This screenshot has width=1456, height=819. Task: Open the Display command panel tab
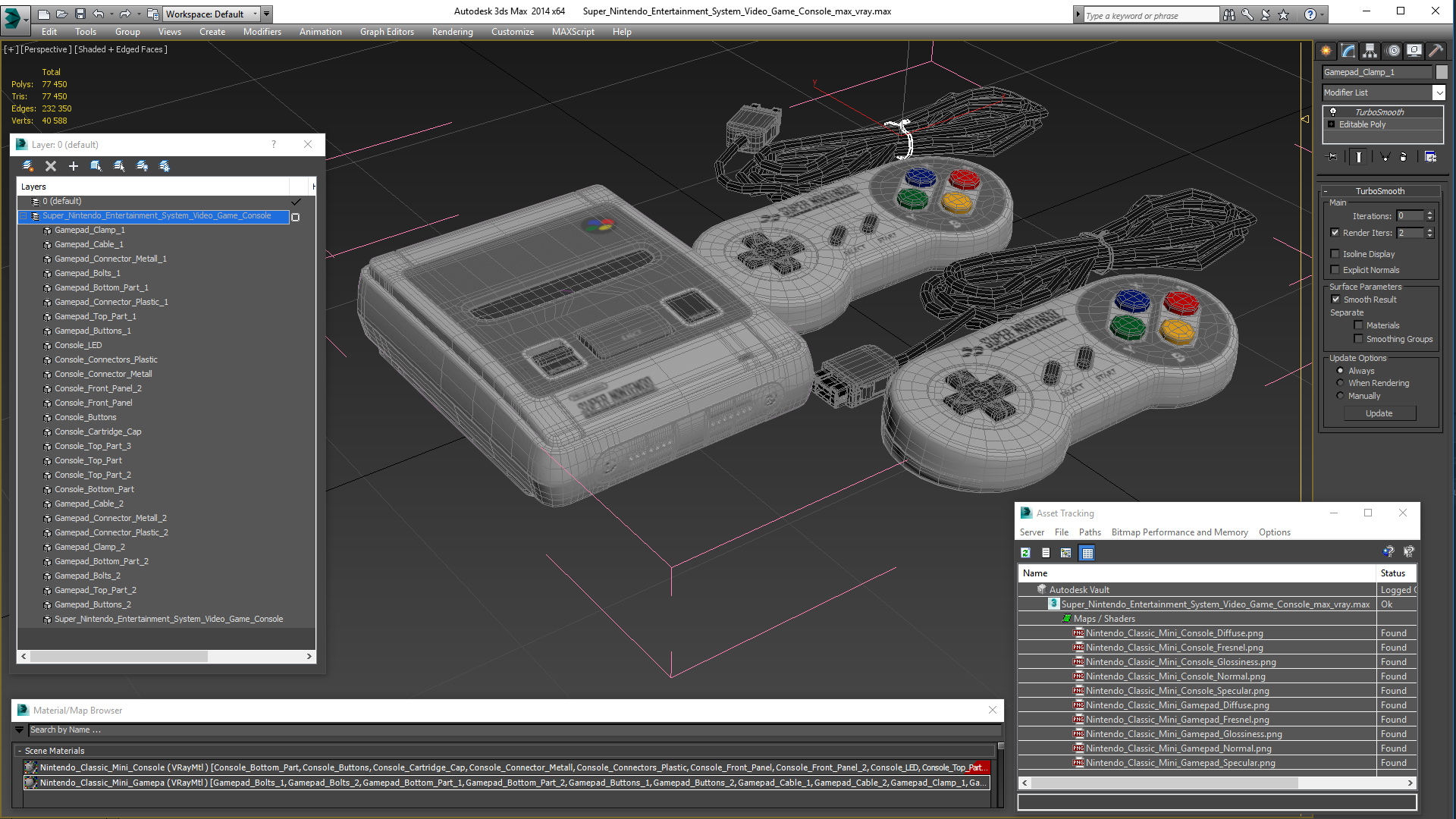click(x=1414, y=51)
